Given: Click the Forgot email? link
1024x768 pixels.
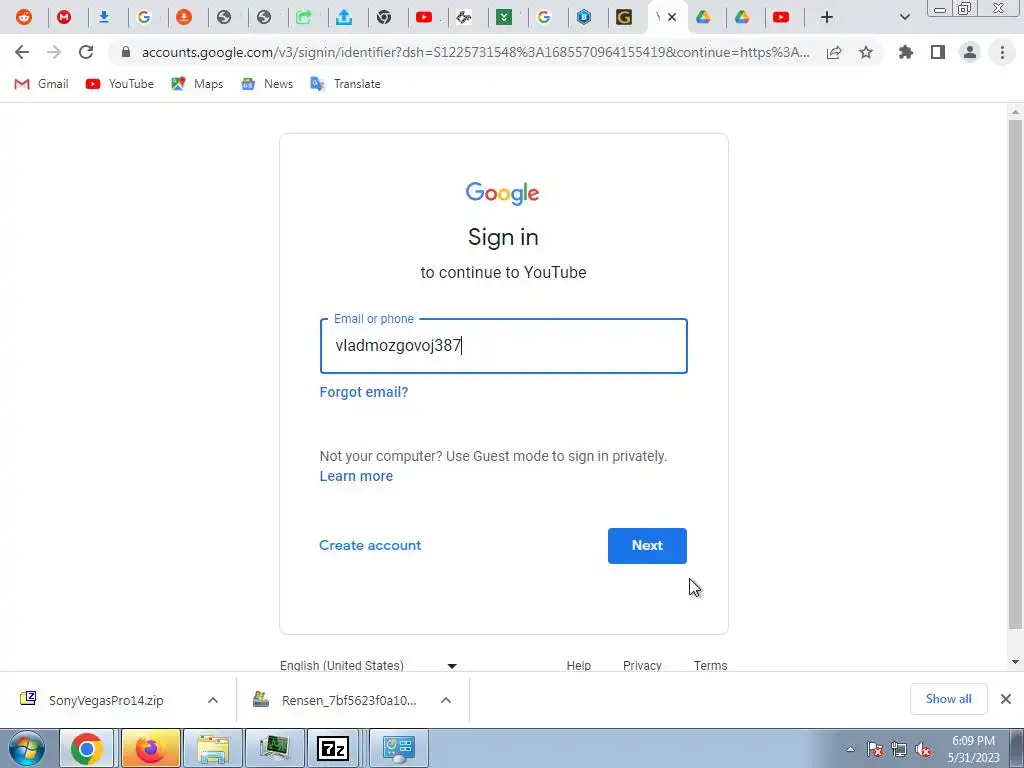Looking at the screenshot, I should click(x=364, y=392).
